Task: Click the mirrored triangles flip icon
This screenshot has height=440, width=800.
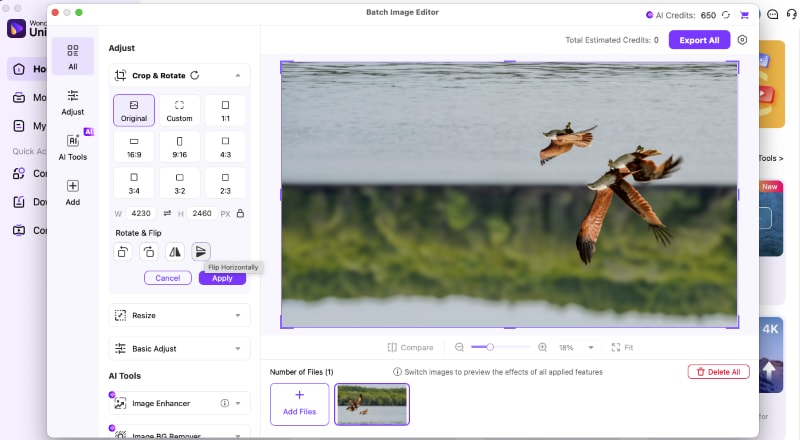Action: tap(175, 252)
